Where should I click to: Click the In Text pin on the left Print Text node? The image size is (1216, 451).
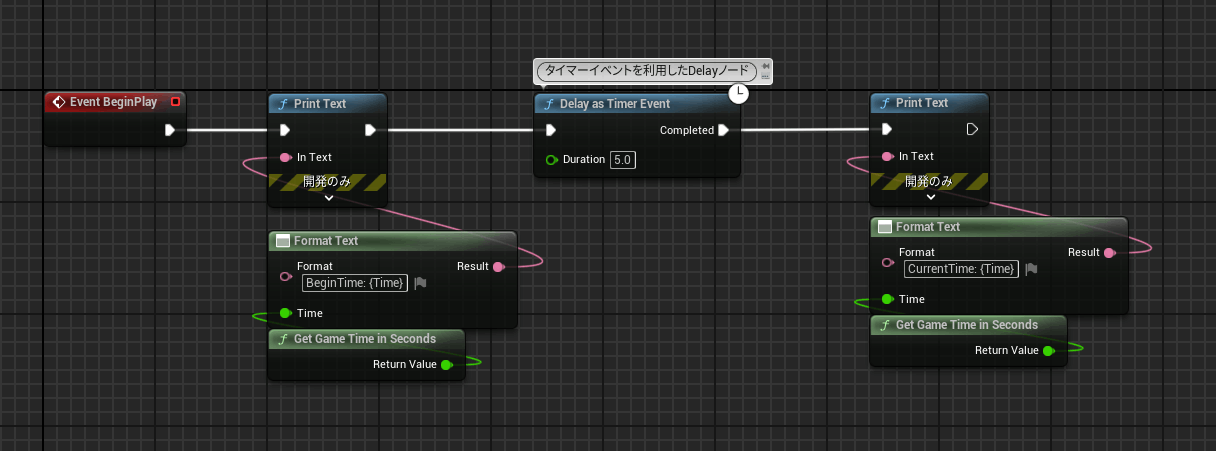pos(285,157)
